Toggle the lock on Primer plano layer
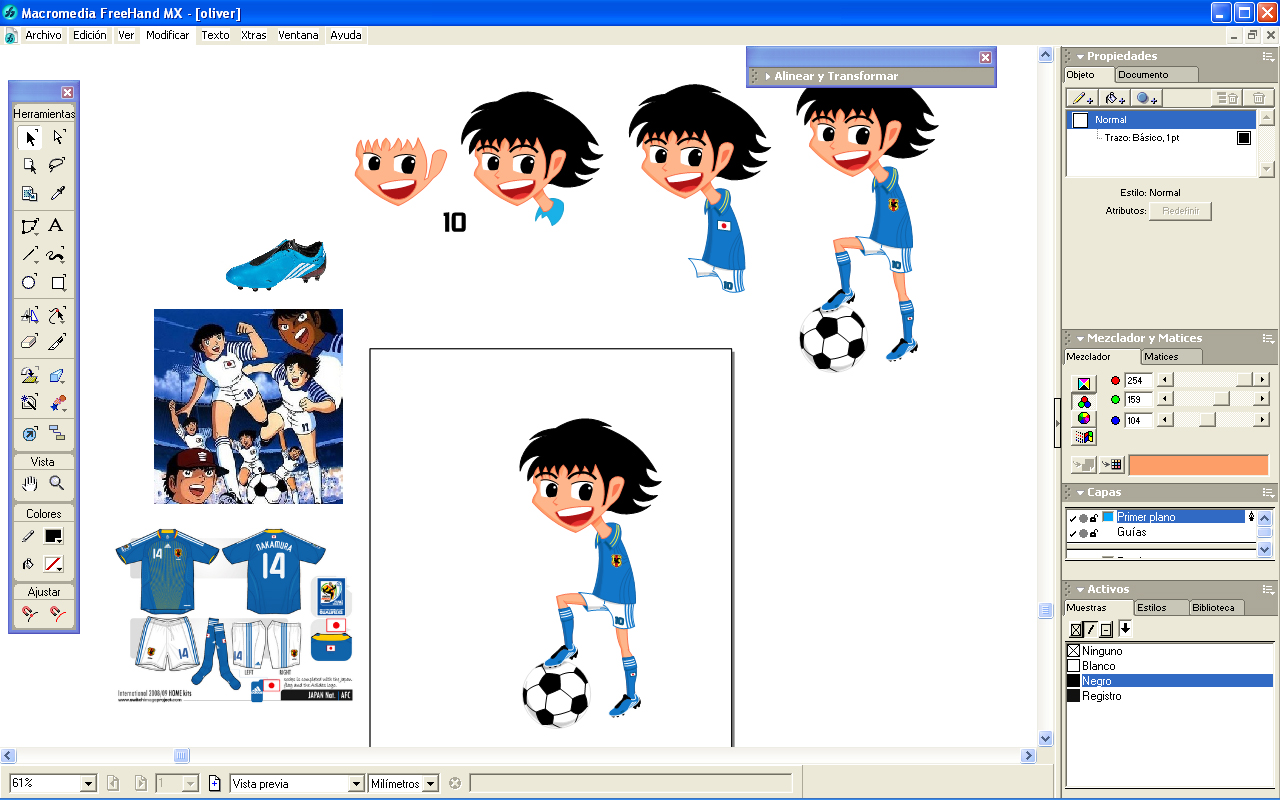 click(x=1094, y=518)
